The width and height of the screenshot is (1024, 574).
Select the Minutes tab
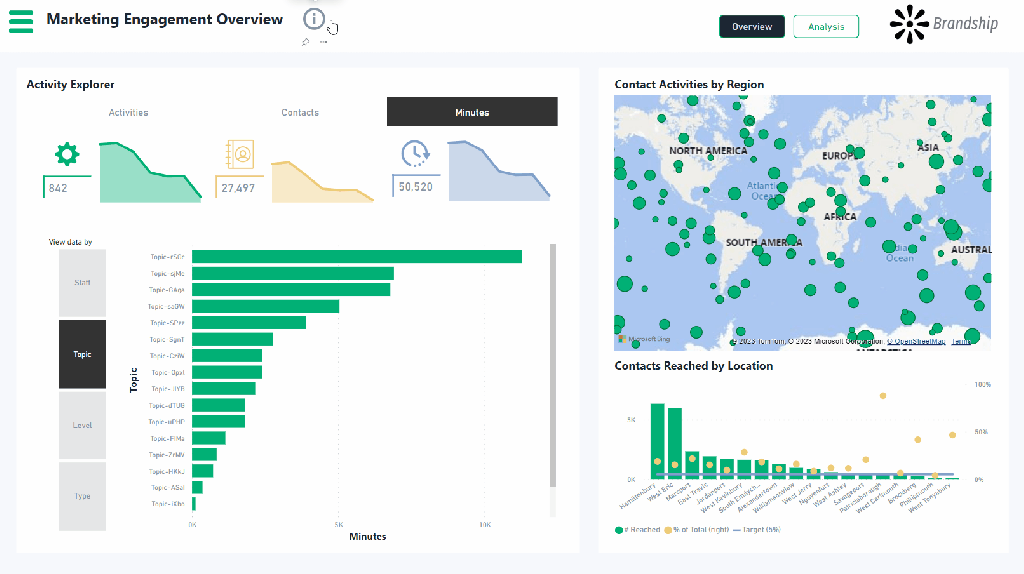pos(472,112)
